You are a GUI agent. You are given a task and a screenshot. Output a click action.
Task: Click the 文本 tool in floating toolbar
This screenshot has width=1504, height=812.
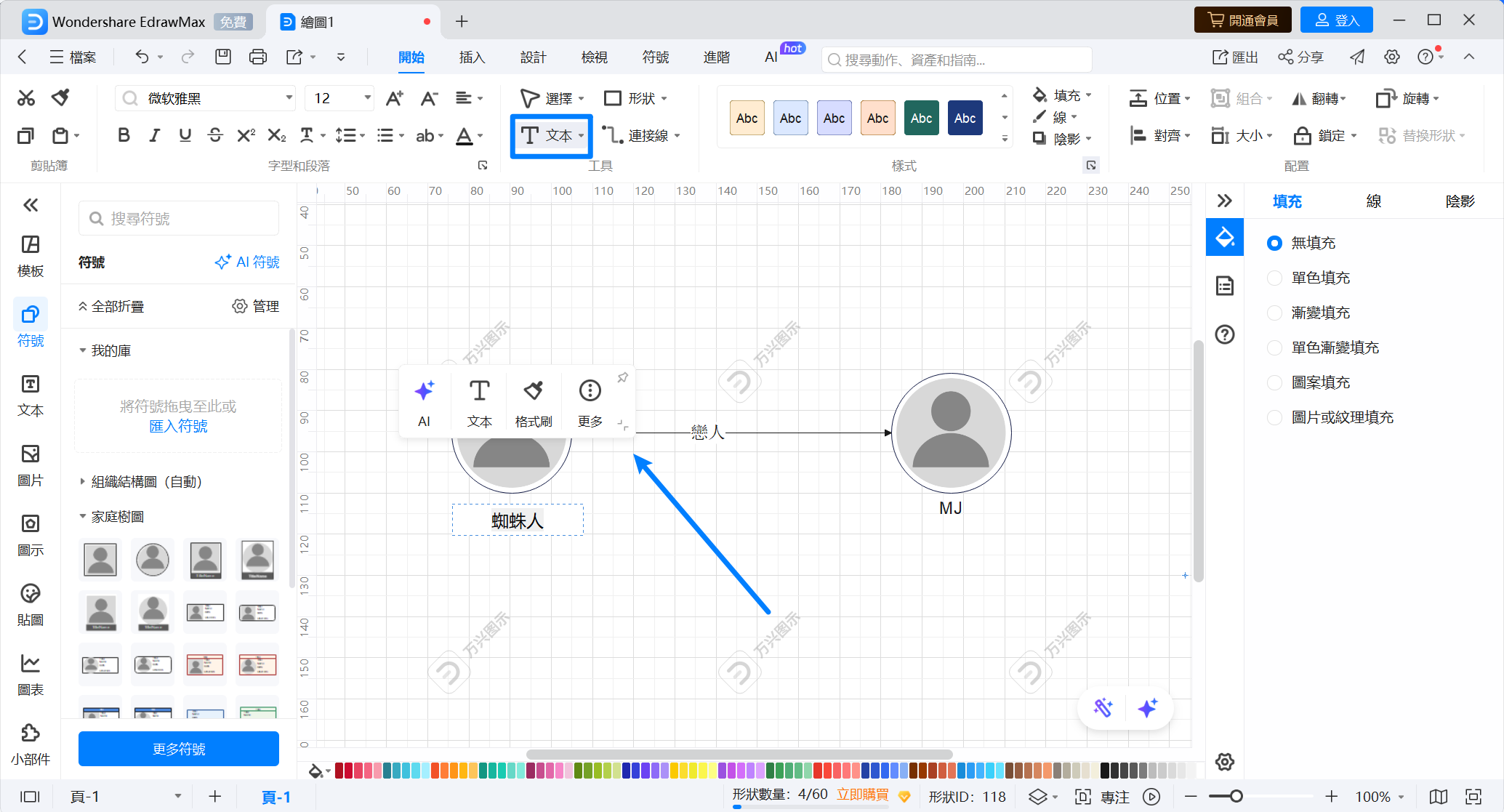coord(480,403)
